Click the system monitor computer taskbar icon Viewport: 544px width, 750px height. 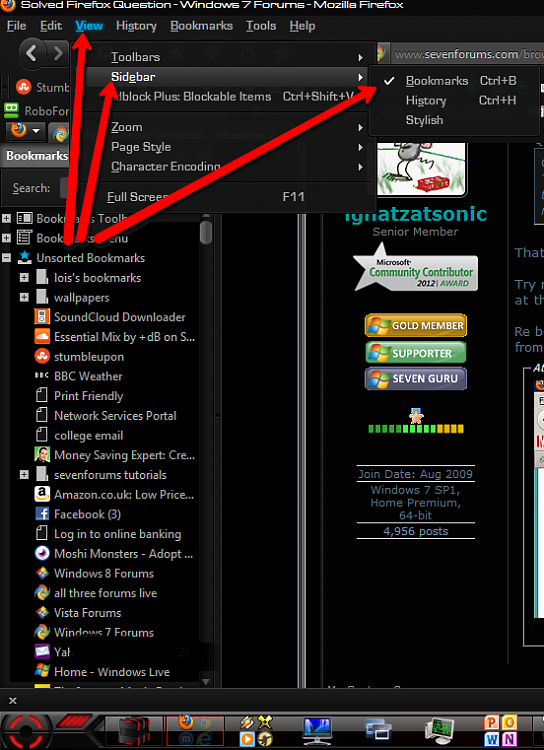[x=439, y=732]
